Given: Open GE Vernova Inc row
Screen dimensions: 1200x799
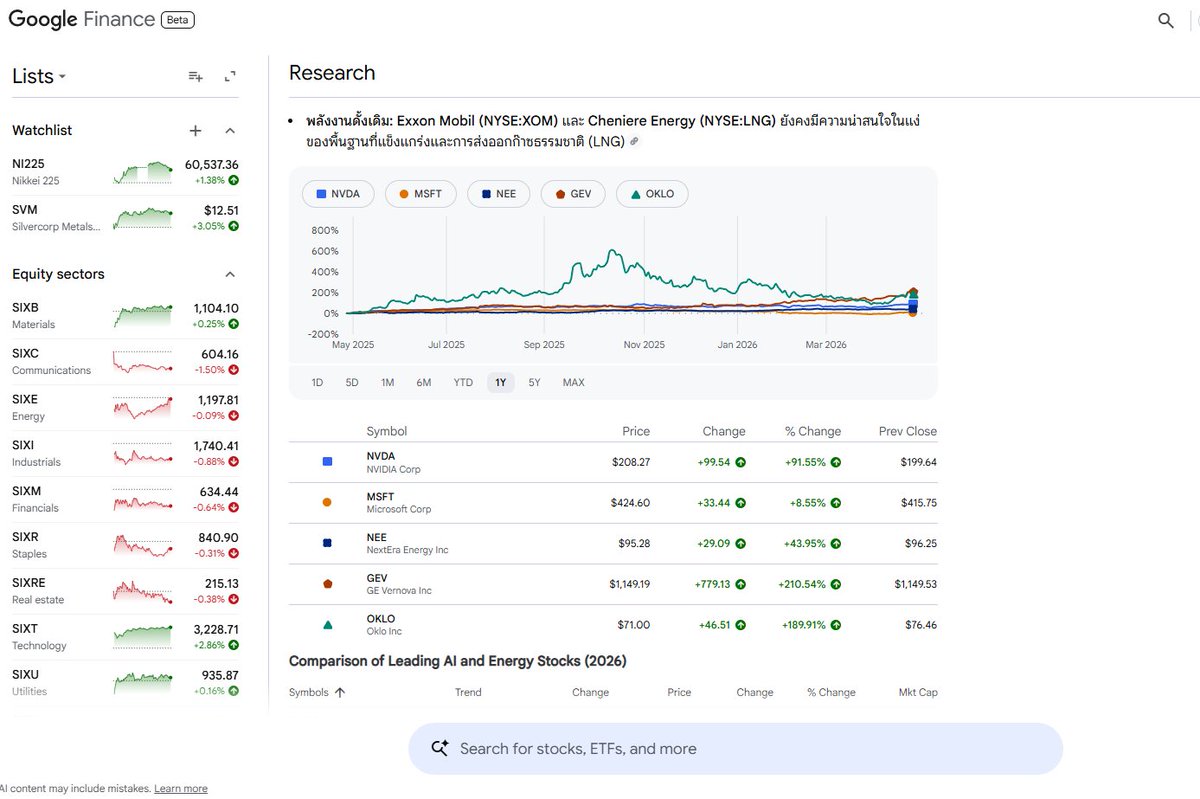Looking at the screenshot, I should [x=613, y=584].
